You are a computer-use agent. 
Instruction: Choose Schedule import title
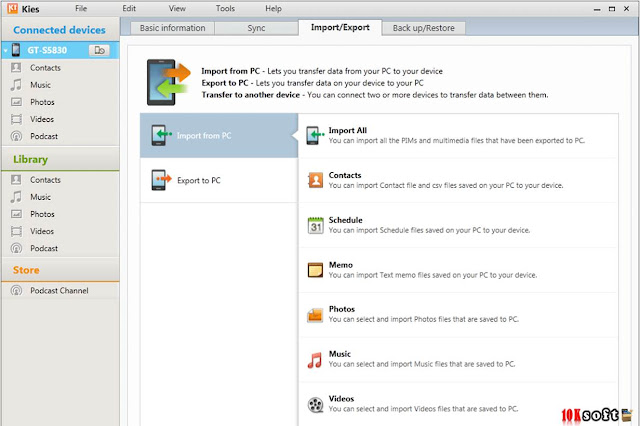(x=345, y=220)
